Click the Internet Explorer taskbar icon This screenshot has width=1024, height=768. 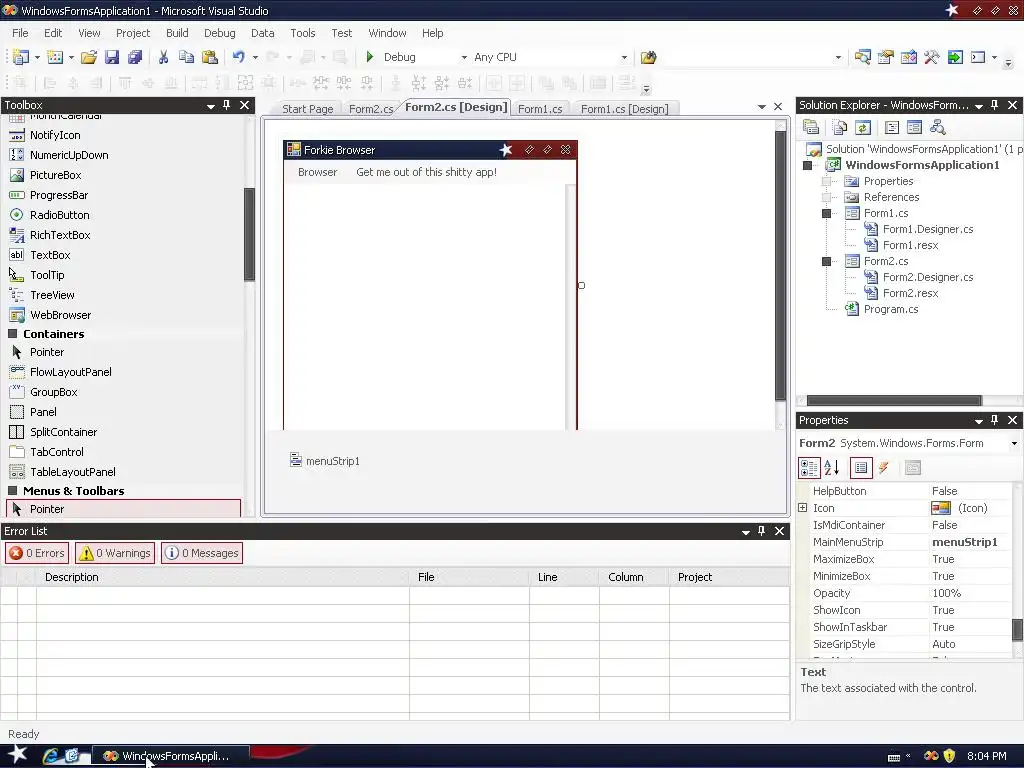50,756
